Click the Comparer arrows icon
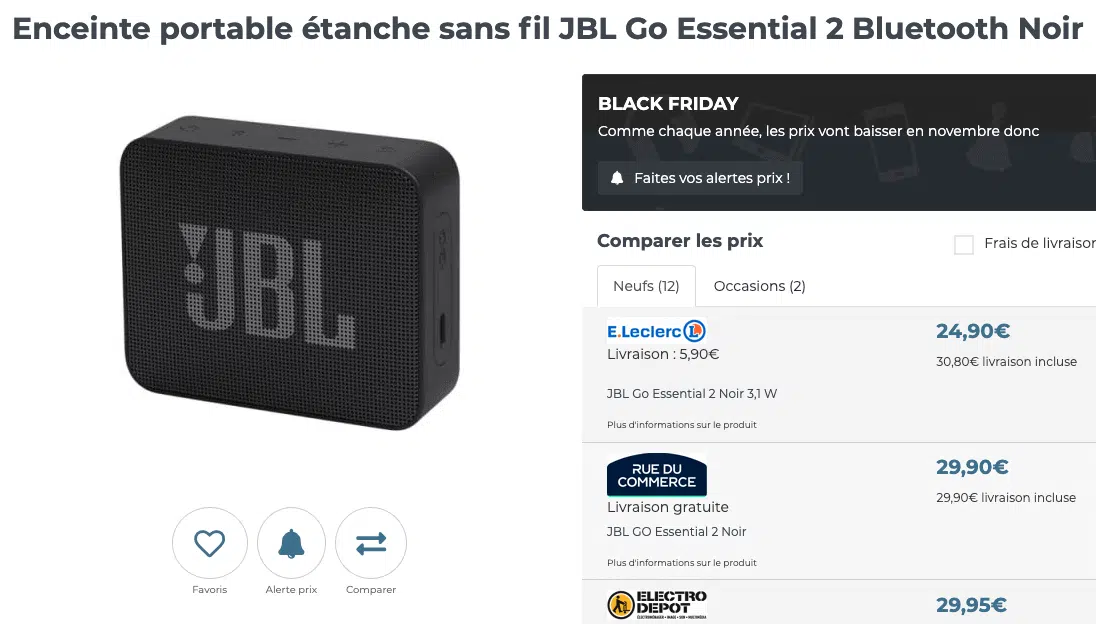Image resolution: width=1096 pixels, height=624 pixels. (x=370, y=541)
